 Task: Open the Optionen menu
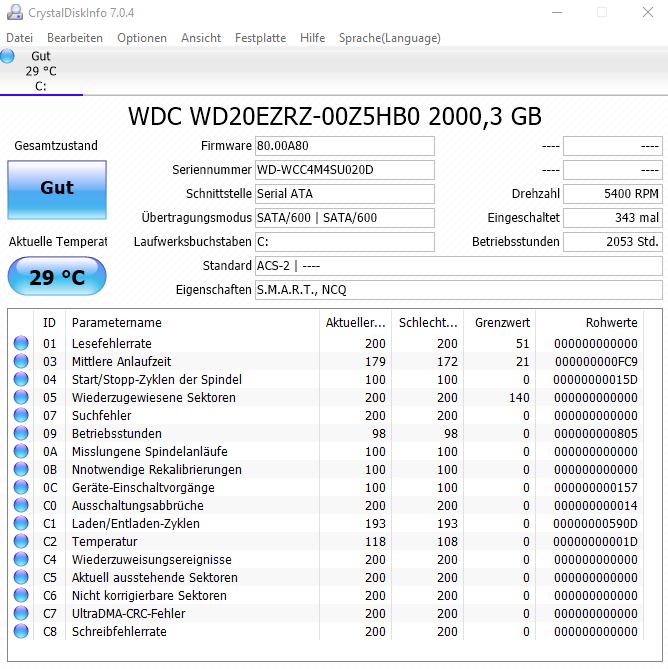coord(142,38)
